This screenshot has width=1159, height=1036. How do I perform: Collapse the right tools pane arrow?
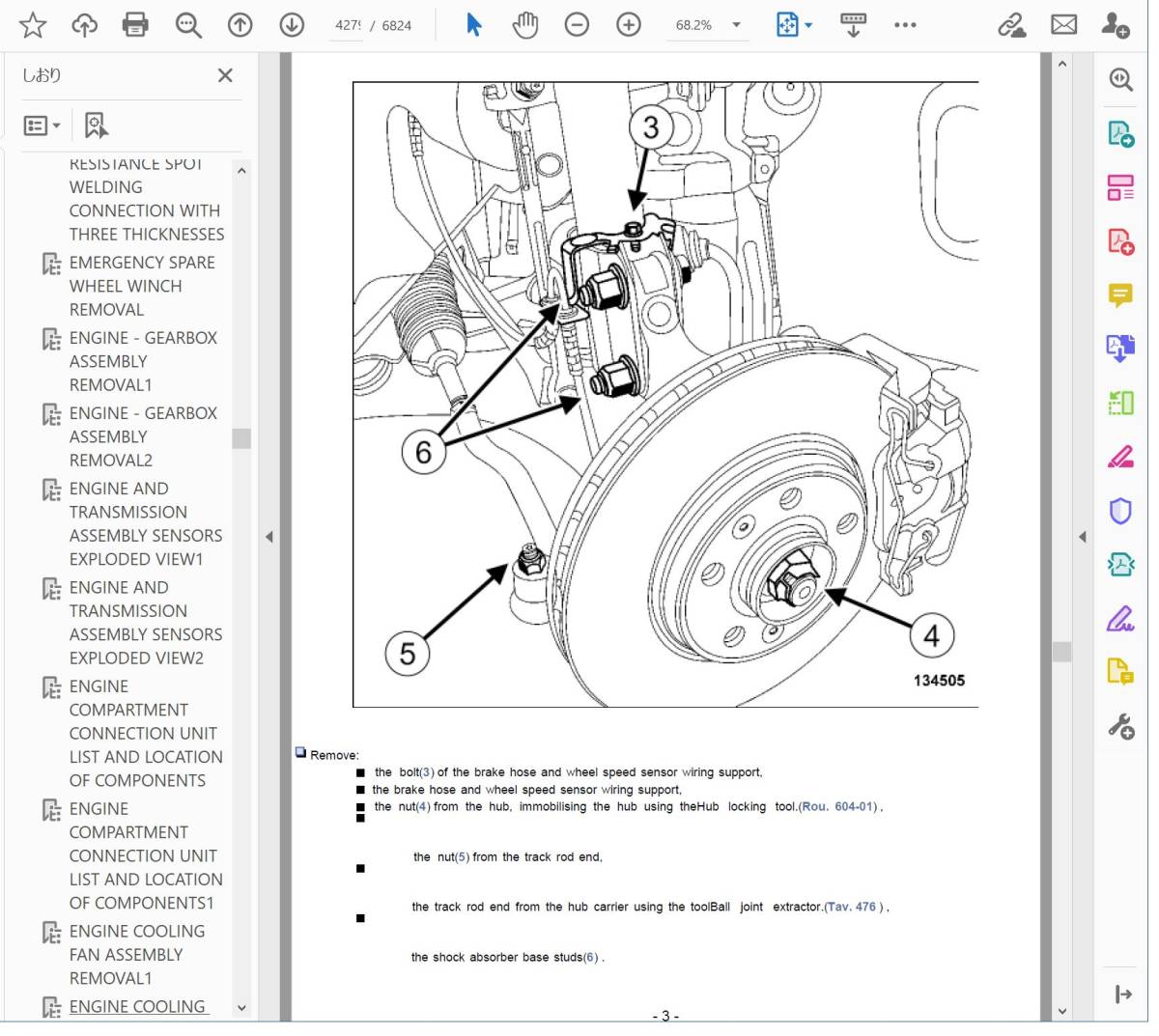[x=1082, y=537]
